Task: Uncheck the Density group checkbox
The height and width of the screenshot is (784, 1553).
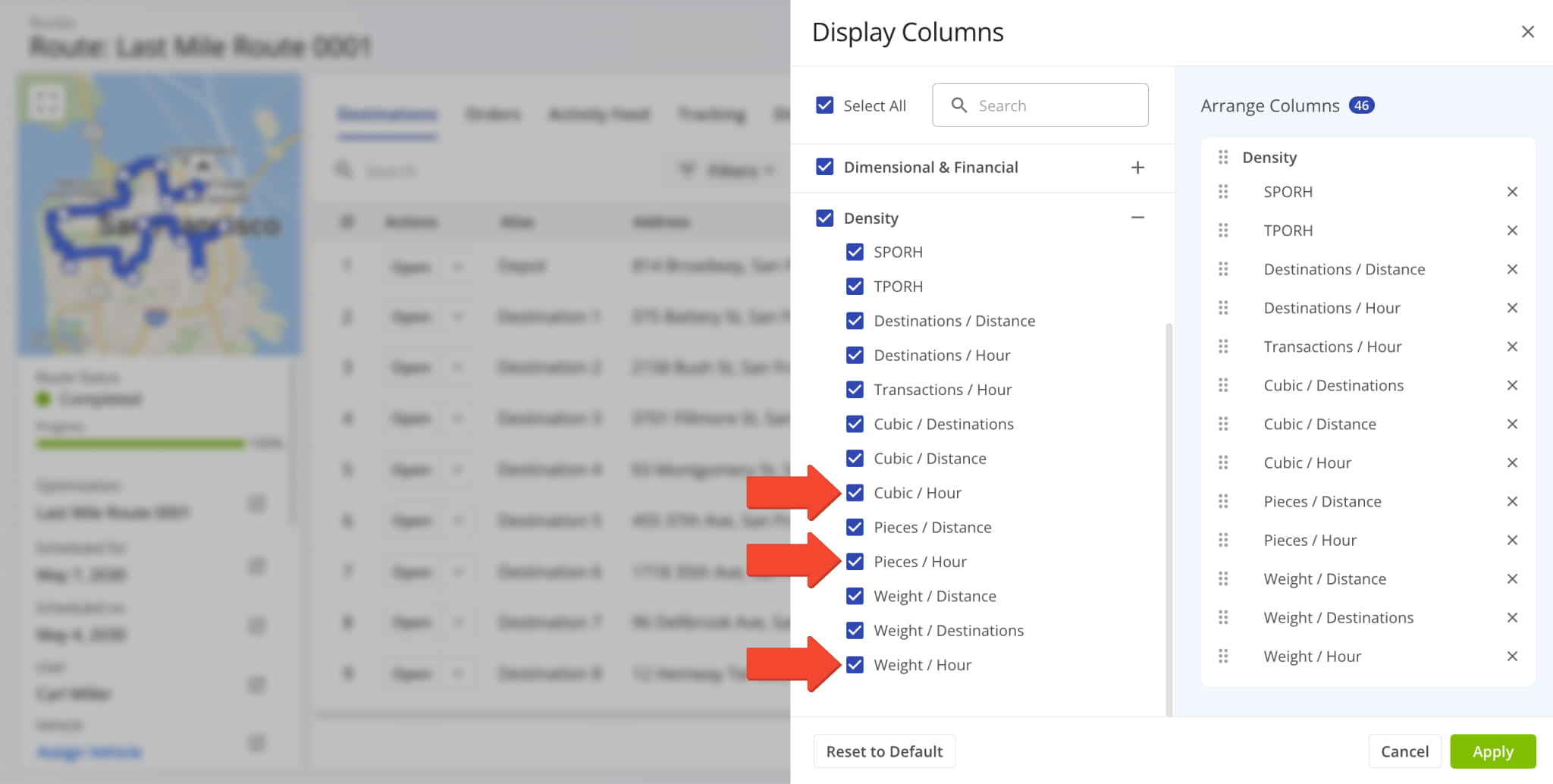Action: click(824, 218)
